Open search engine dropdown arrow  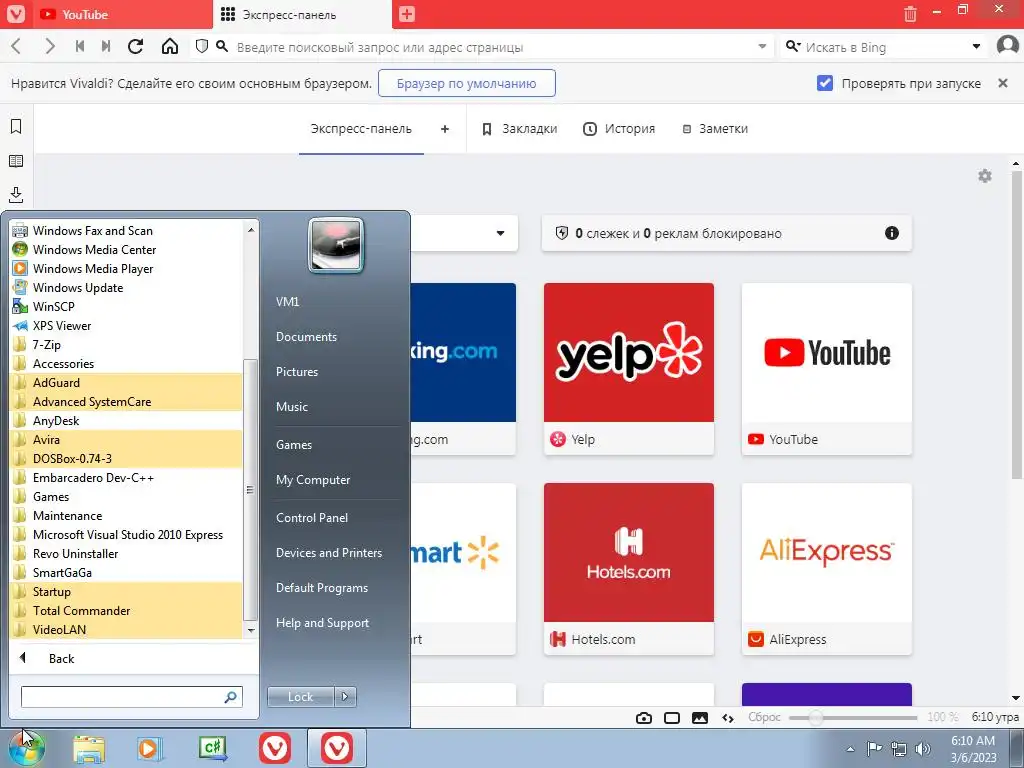pos(976,46)
